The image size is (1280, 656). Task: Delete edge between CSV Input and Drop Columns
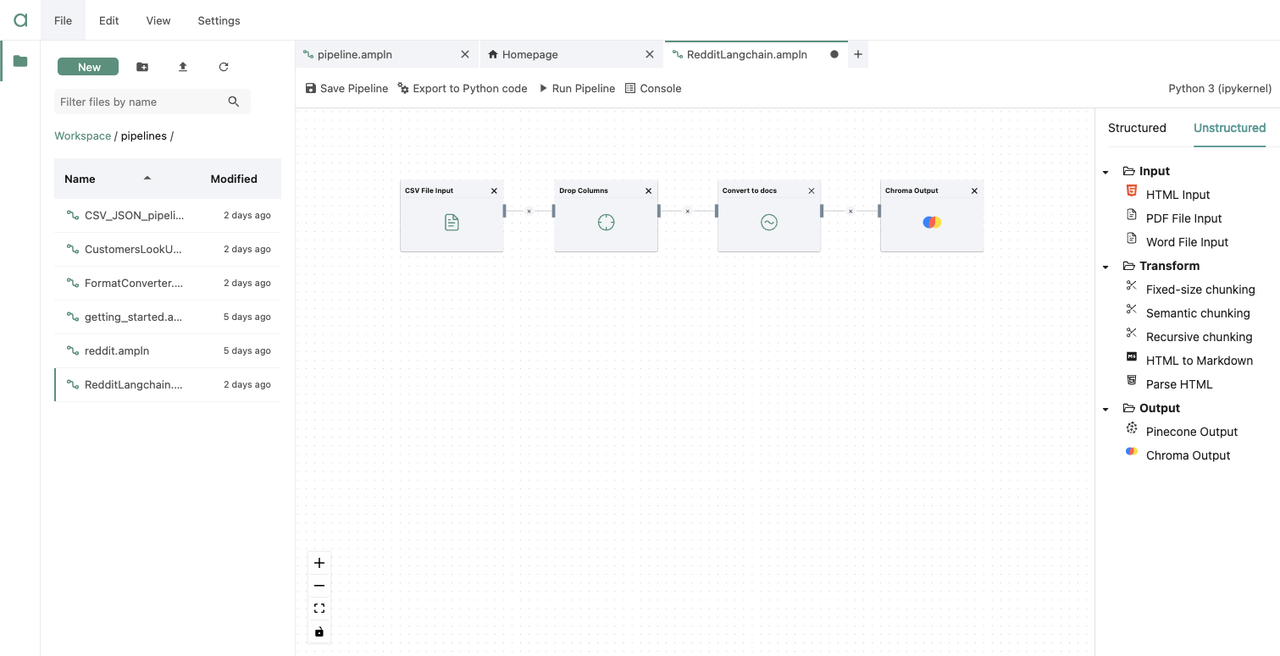tap(529, 211)
